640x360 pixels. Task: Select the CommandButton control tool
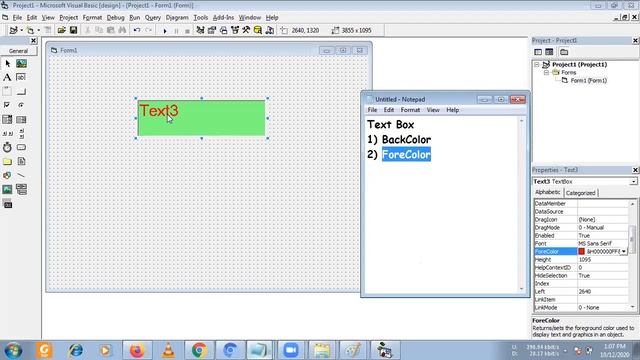(x=21, y=91)
